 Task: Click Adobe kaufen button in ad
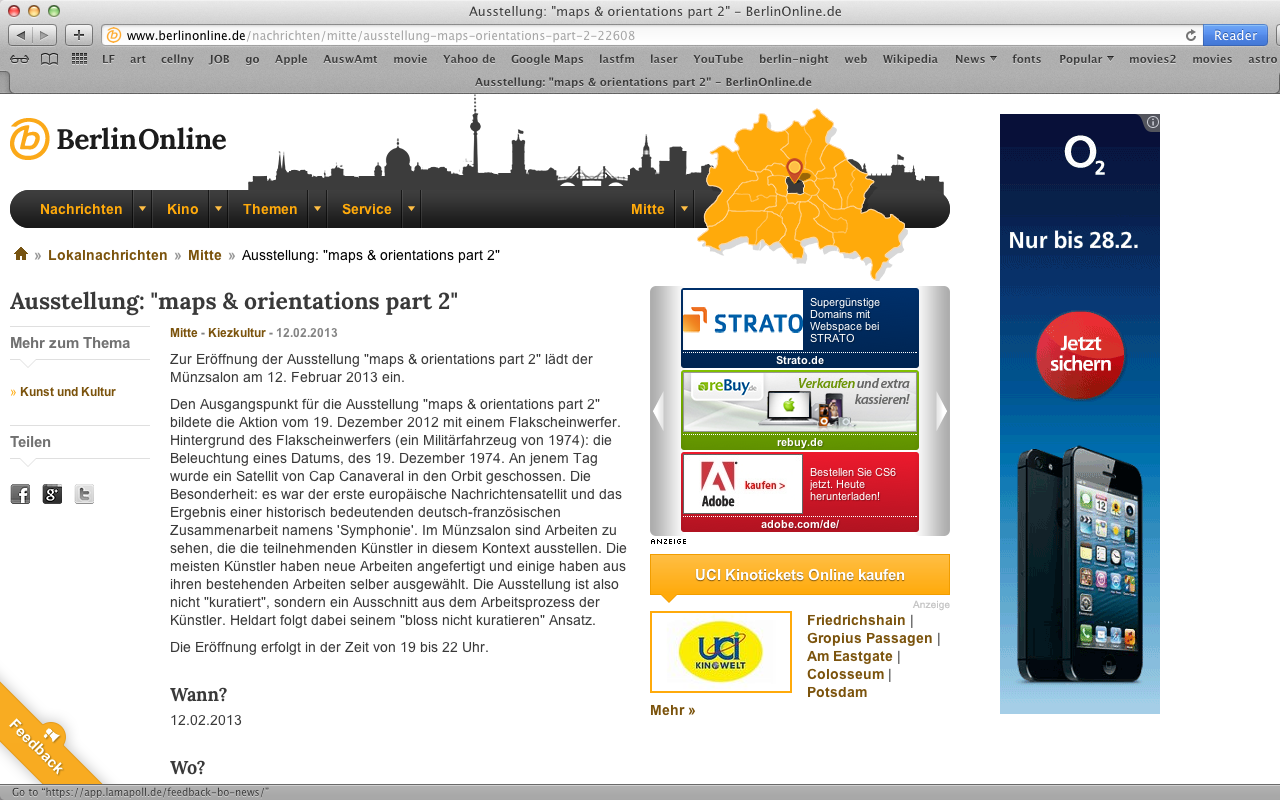pos(765,485)
